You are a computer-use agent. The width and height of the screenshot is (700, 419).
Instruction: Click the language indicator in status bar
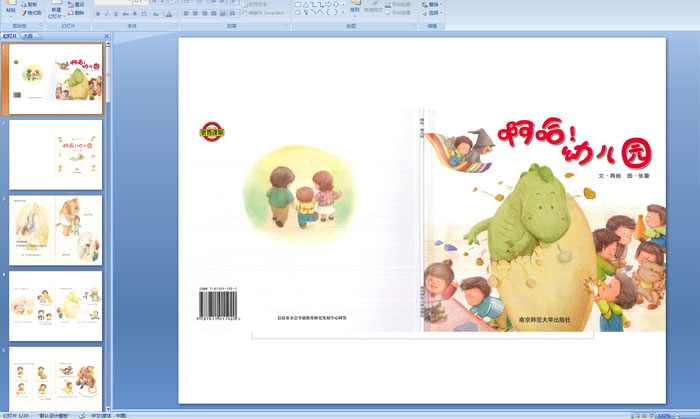(108, 415)
